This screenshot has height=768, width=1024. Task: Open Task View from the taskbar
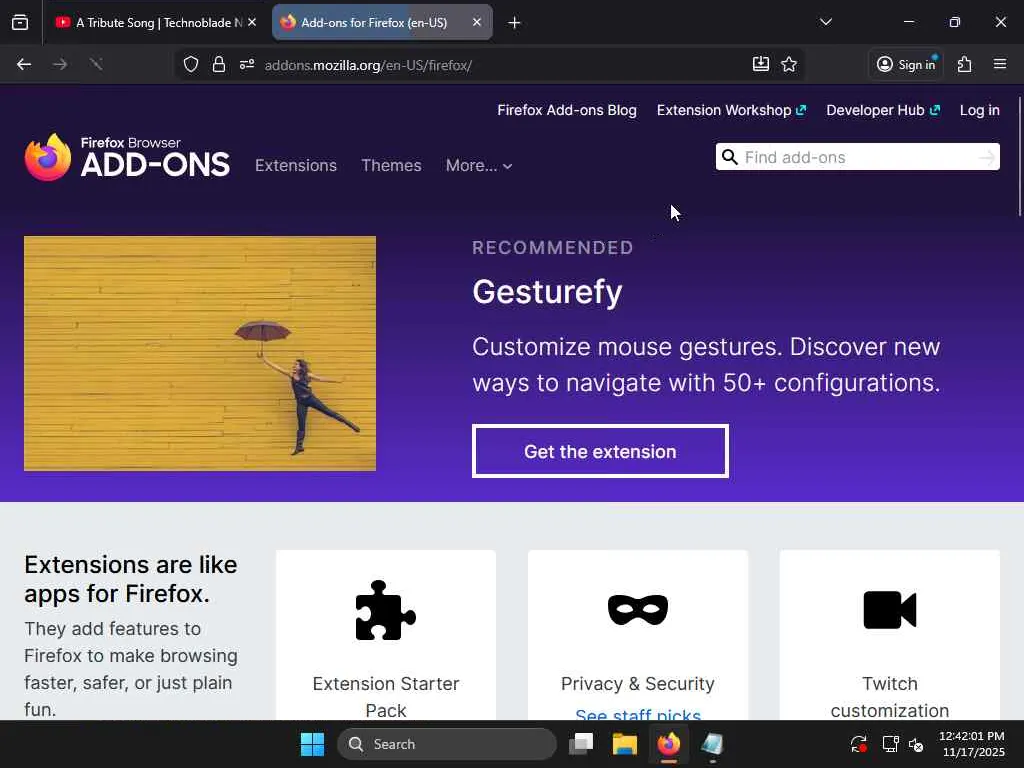(581, 744)
